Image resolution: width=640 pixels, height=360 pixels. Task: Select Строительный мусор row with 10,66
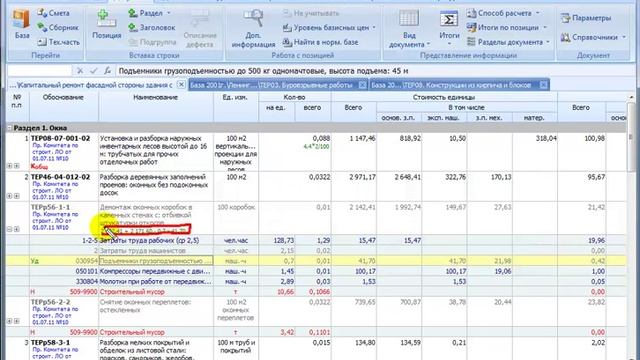316,292
